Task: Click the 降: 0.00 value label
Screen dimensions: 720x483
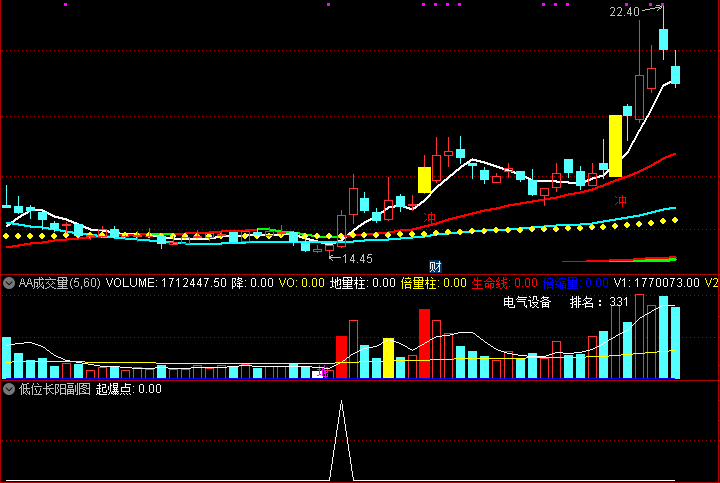Action: point(253,283)
